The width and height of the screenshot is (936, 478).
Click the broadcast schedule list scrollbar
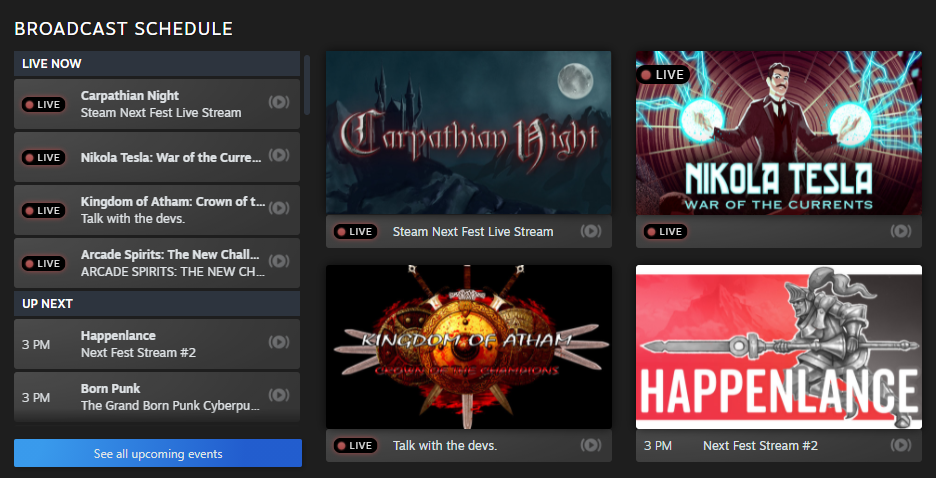(x=307, y=85)
